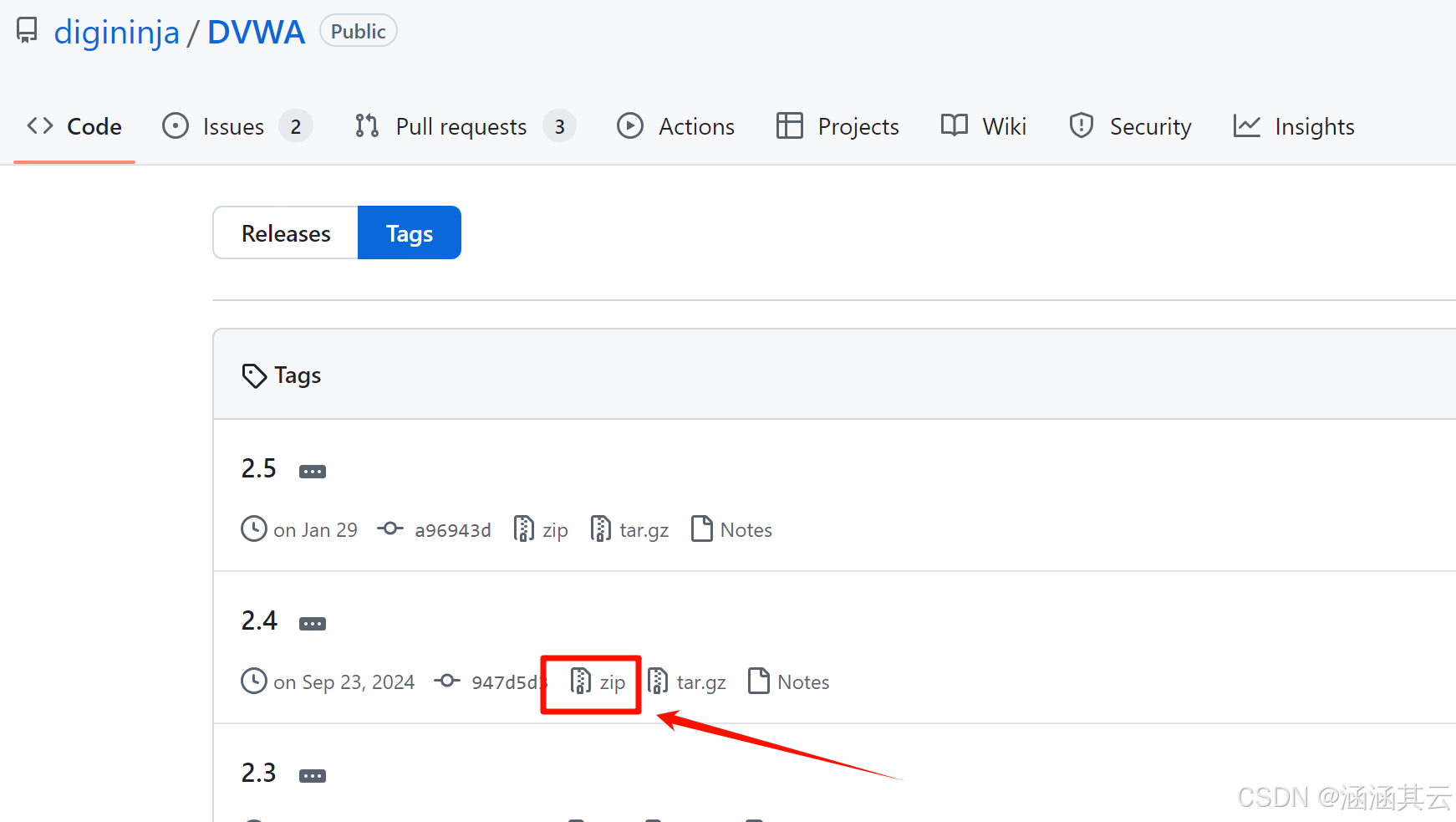Click the zip file icon in tag 2.4 row

581,681
